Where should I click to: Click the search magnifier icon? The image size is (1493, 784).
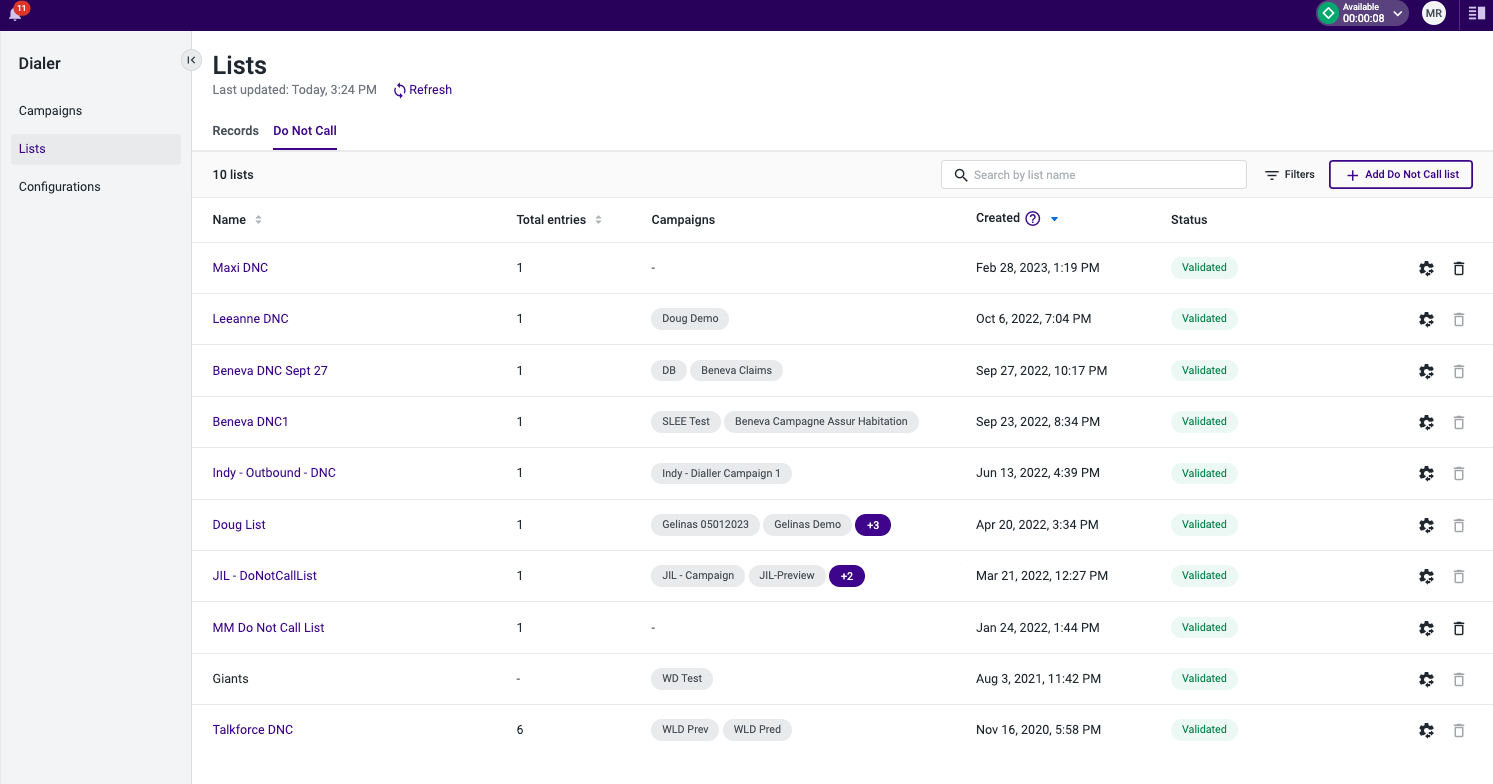pyautogui.click(x=960, y=174)
